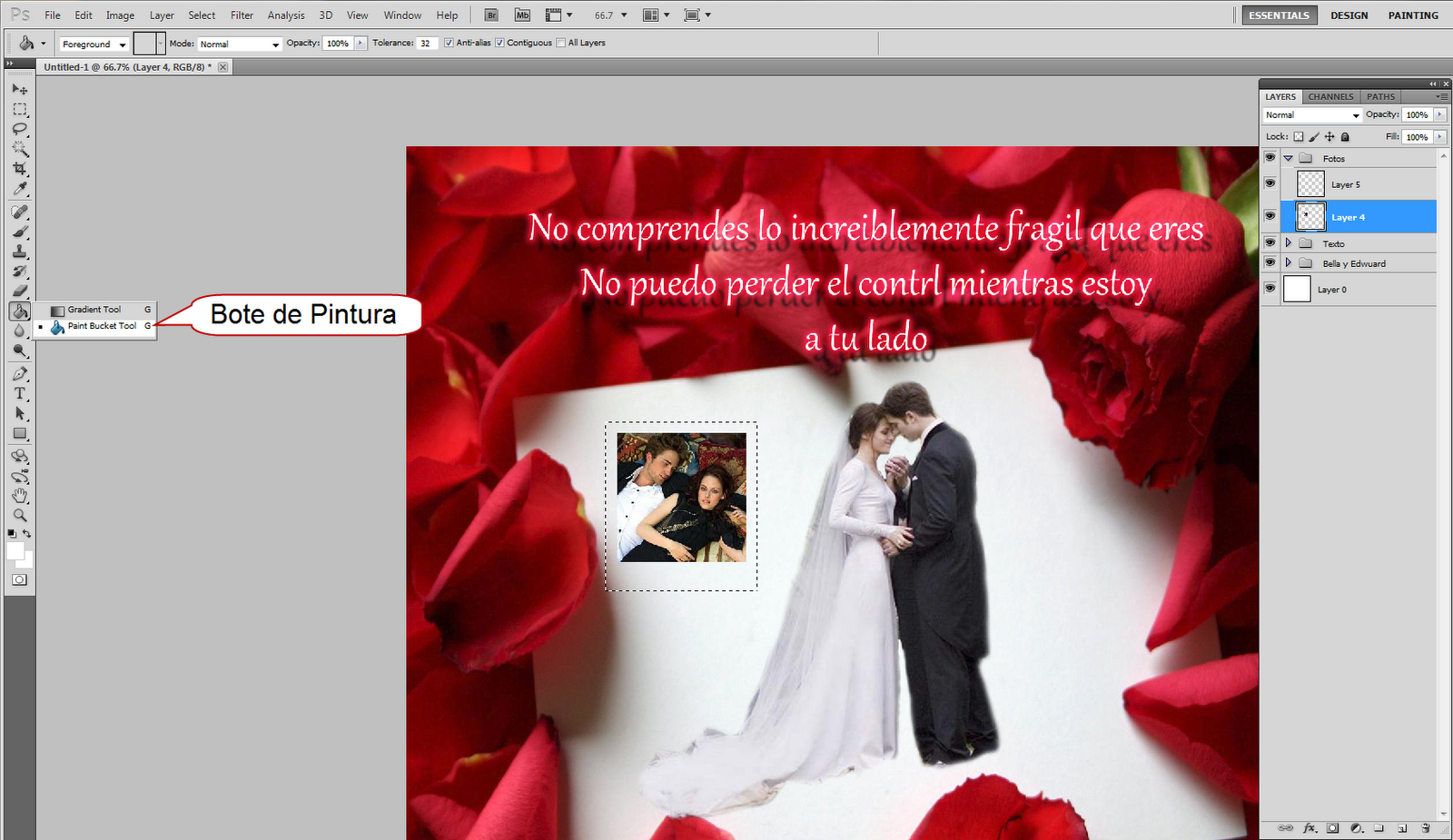
Task: Hide the Fotos group
Action: [1270, 157]
